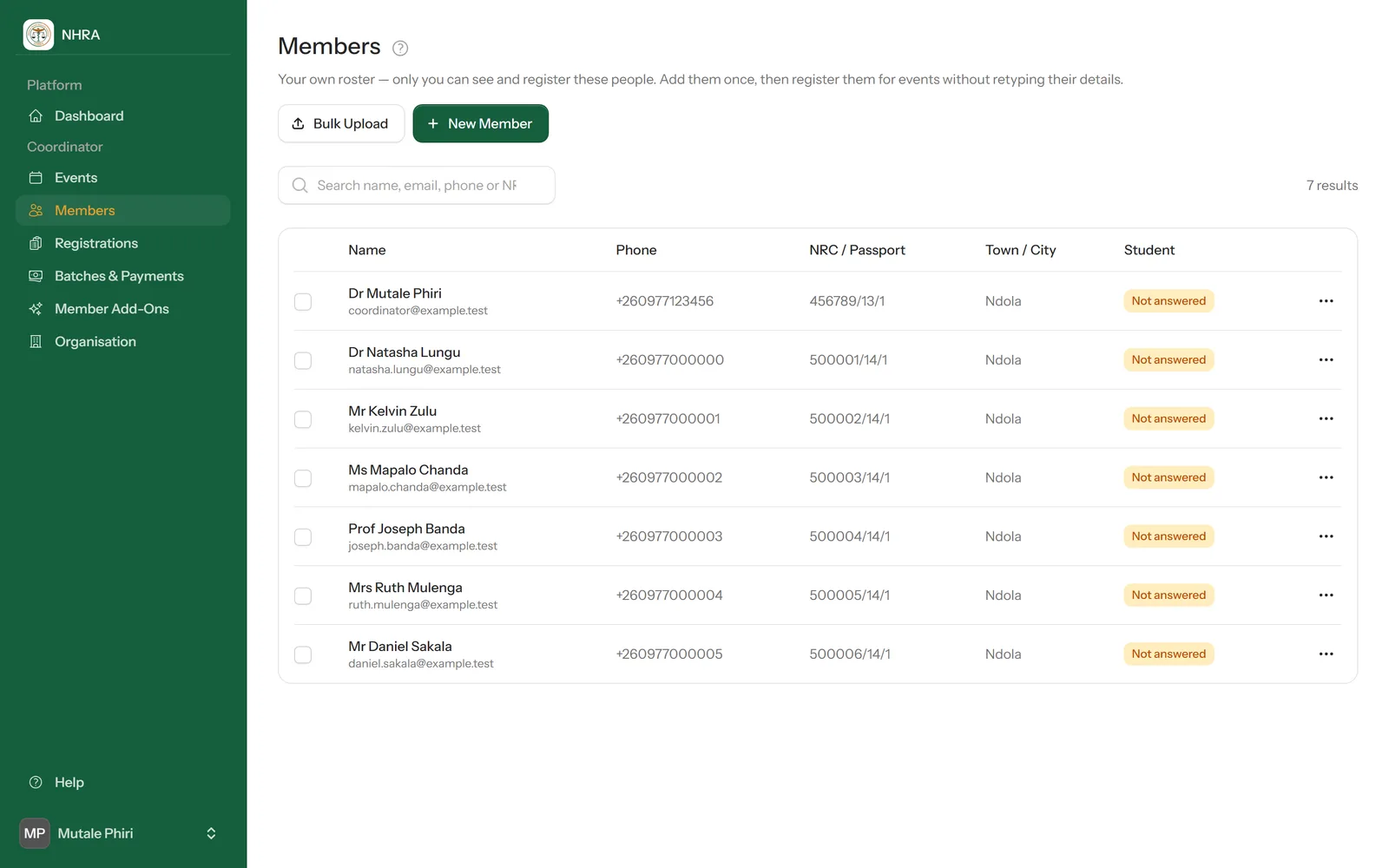1389x868 pixels.
Task: Tick the checkbox for Dr Natasha Lungu
Action: [303, 360]
